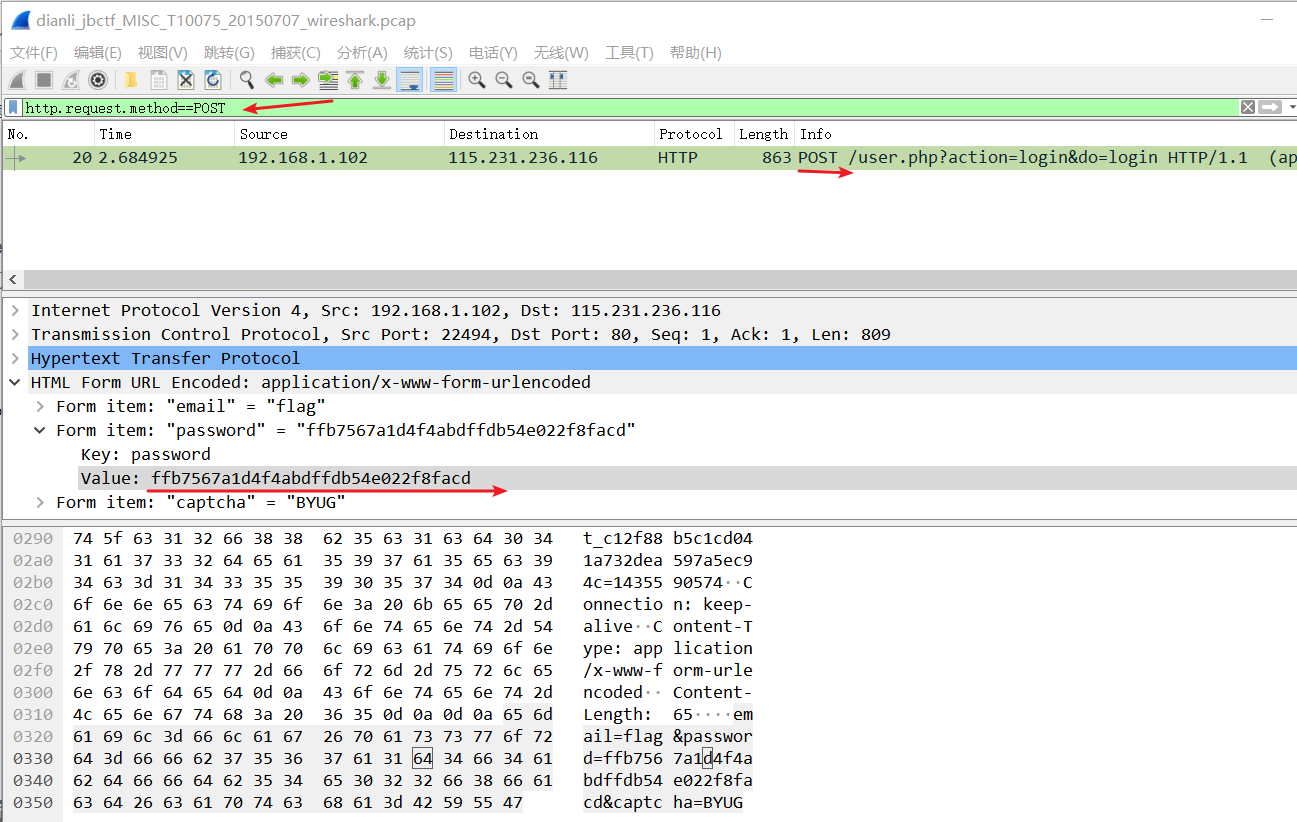Click the zoom in toolbar icon
1297x822 pixels.
[477, 80]
